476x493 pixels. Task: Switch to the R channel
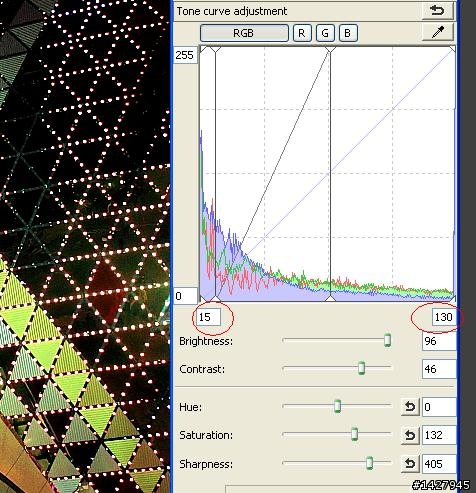[x=302, y=33]
